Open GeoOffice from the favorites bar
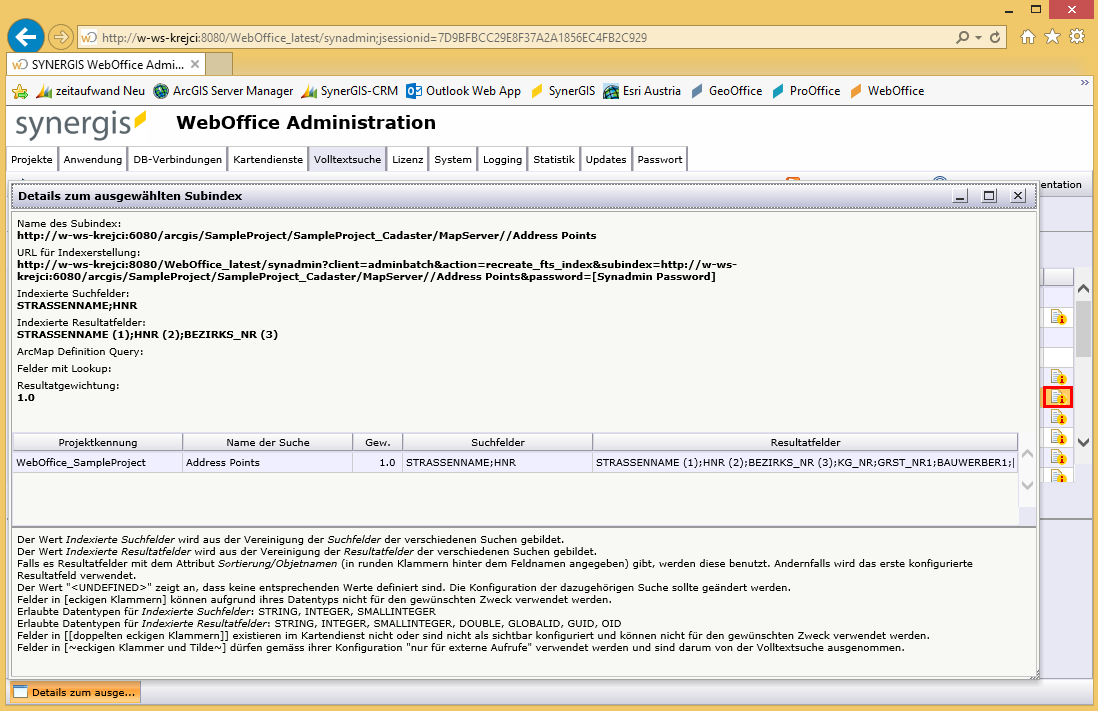Image resolution: width=1098 pixels, height=711 pixels. tap(727, 91)
